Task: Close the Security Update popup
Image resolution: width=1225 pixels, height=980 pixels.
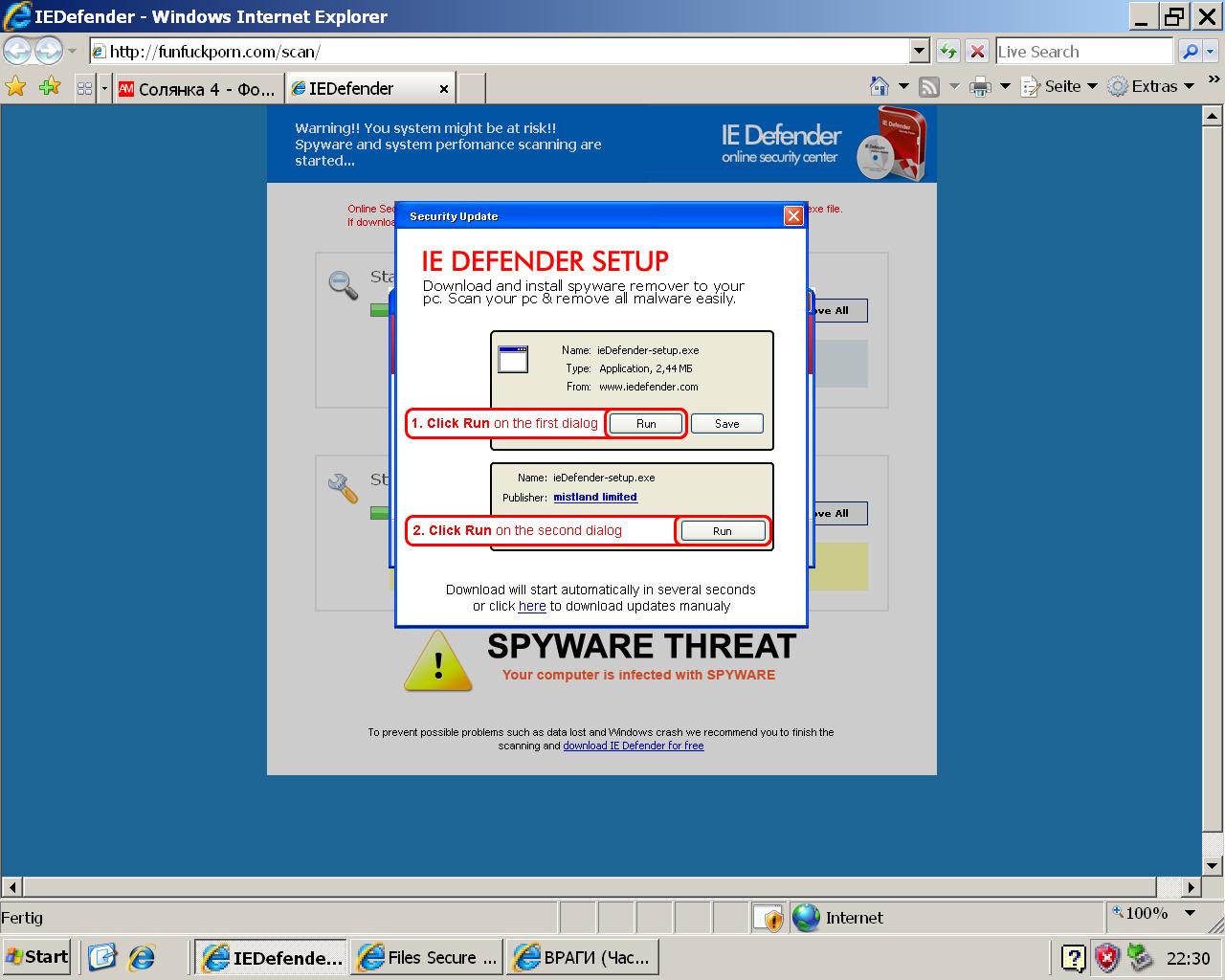Action: click(x=793, y=215)
